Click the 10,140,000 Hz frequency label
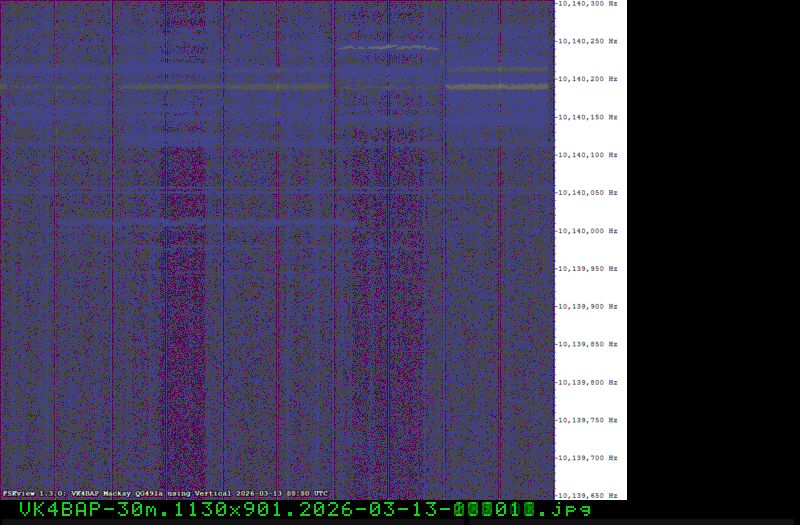This screenshot has height=525, width=800. (x=588, y=231)
